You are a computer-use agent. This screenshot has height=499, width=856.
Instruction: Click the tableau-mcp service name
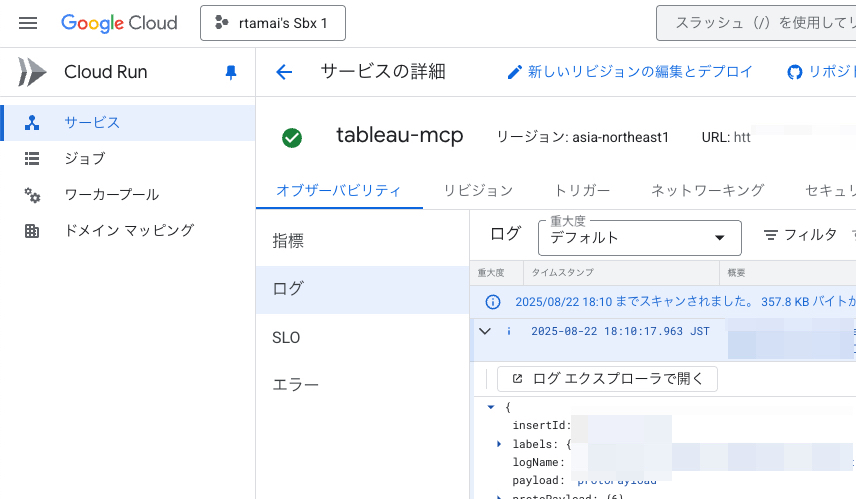(400, 135)
